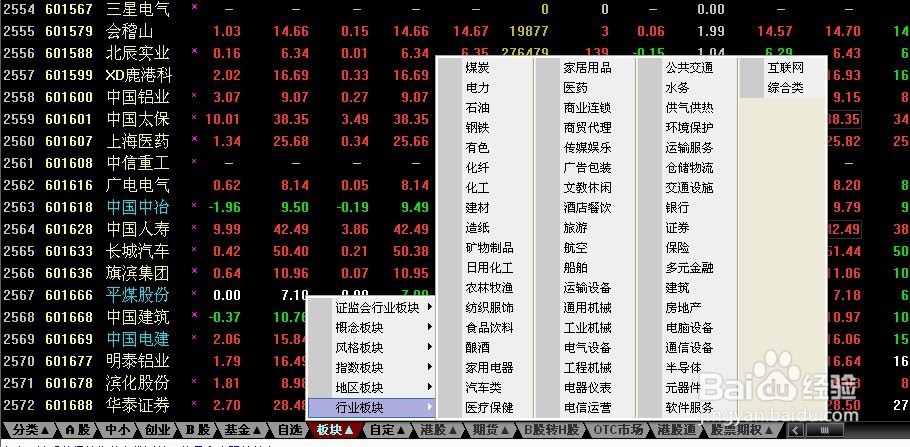This screenshot has height=447, width=910.
Task: Choose 家居用品 industry sector
Action: click(x=585, y=67)
